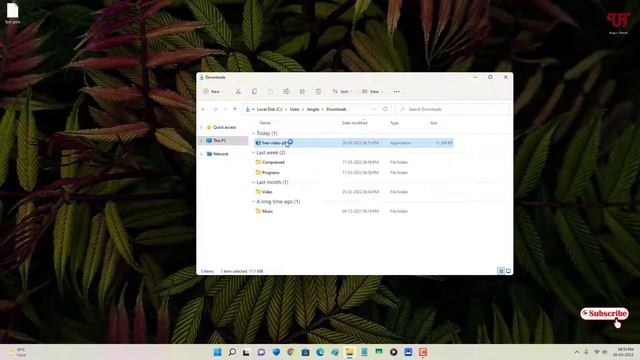Open address bar history dropdown
Viewport: 640px width, 360px height.
[x=374, y=109]
